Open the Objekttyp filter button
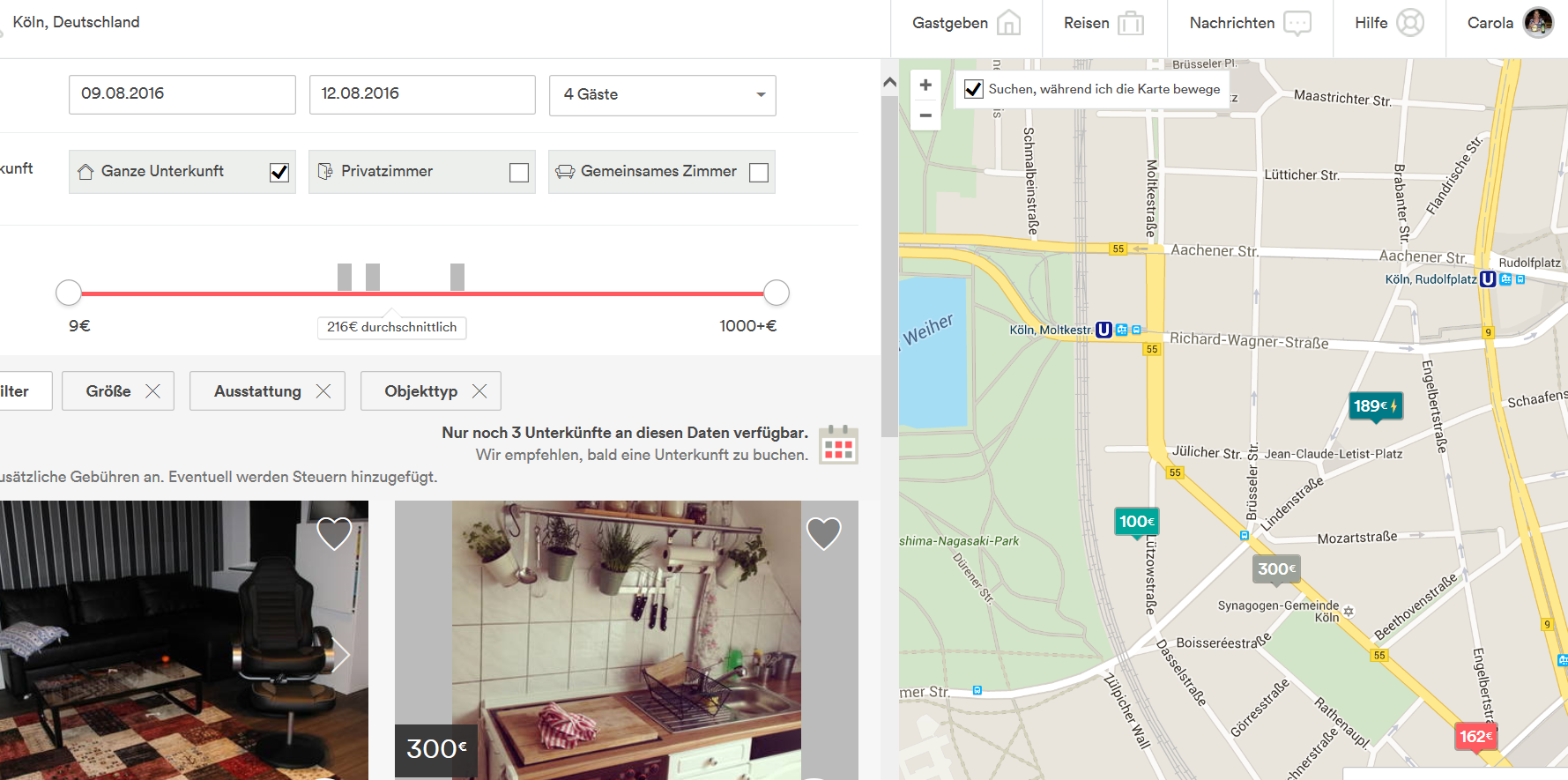1568x780 pixels. pyautogui.click(x=431, y=391)
